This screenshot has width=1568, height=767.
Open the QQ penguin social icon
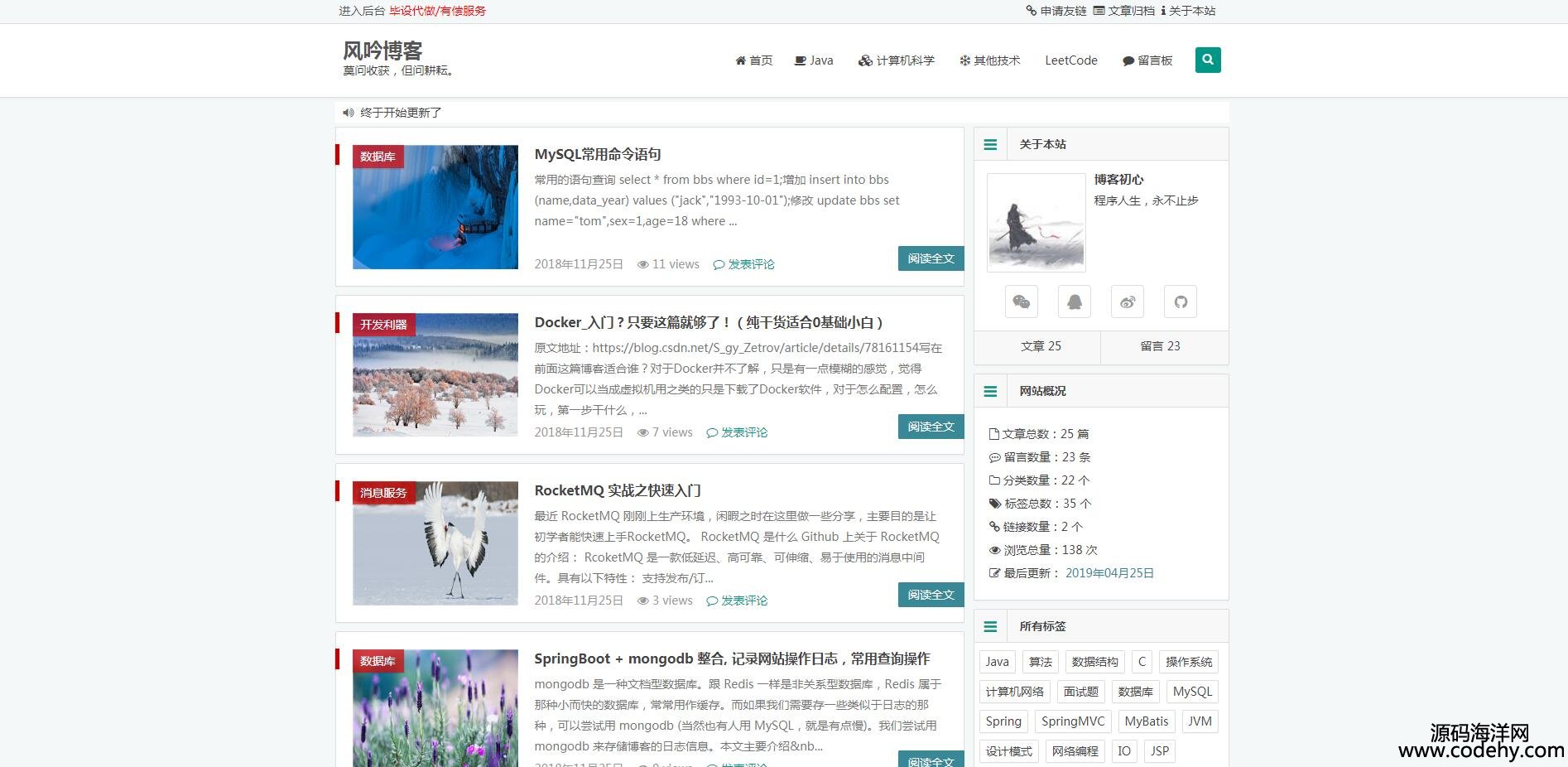coord(1075,301)
